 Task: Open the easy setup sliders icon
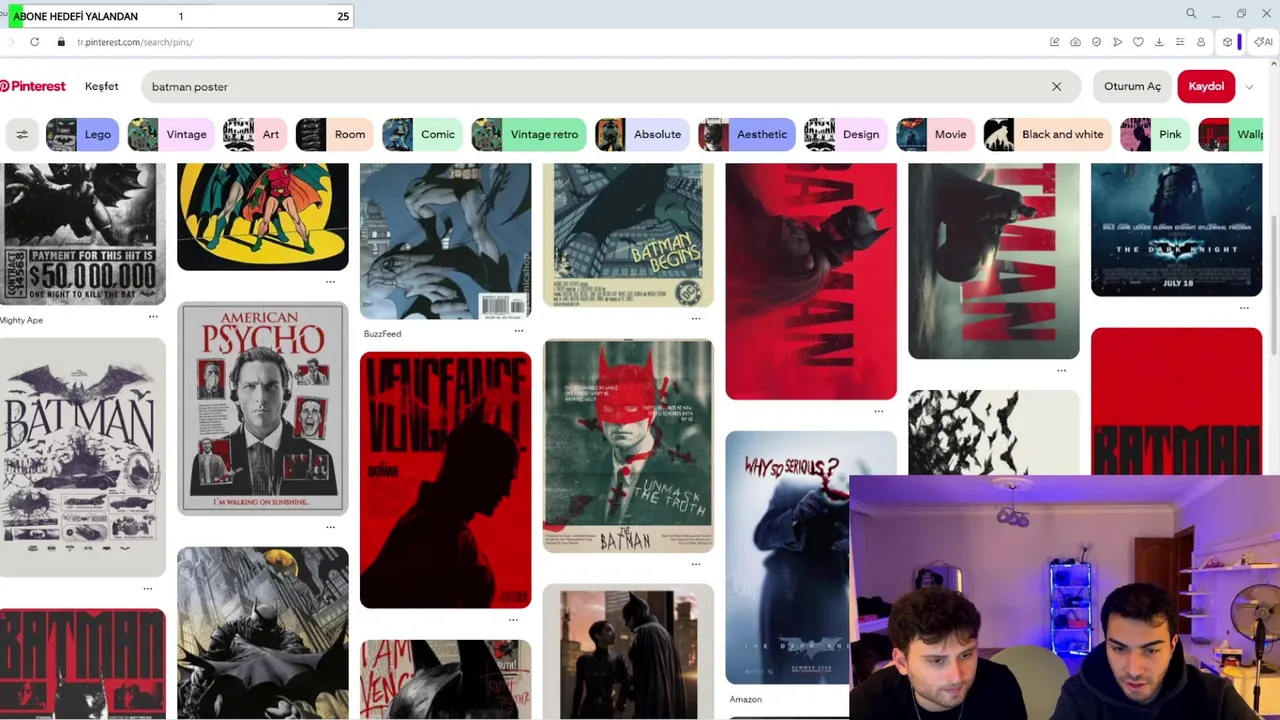click(1180, 42)
